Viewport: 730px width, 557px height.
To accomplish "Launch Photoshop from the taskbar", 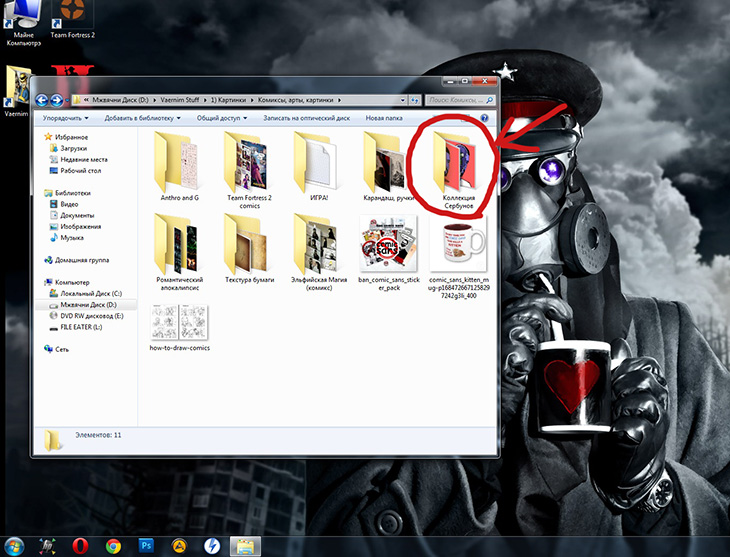I will 146,545.
